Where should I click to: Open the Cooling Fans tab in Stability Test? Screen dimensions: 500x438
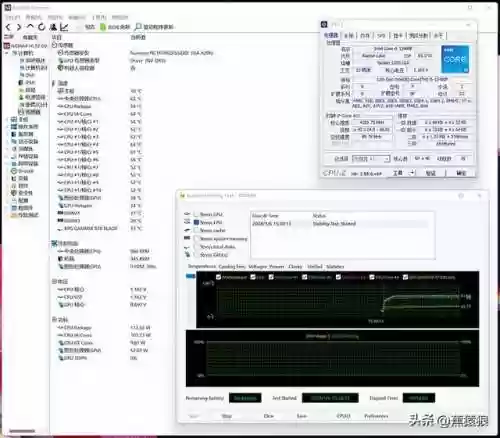(232, 266)
